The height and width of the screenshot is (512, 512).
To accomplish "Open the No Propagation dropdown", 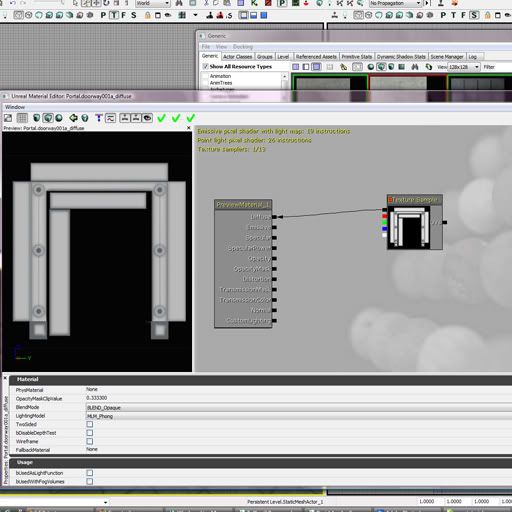I will tap(395, 3).
